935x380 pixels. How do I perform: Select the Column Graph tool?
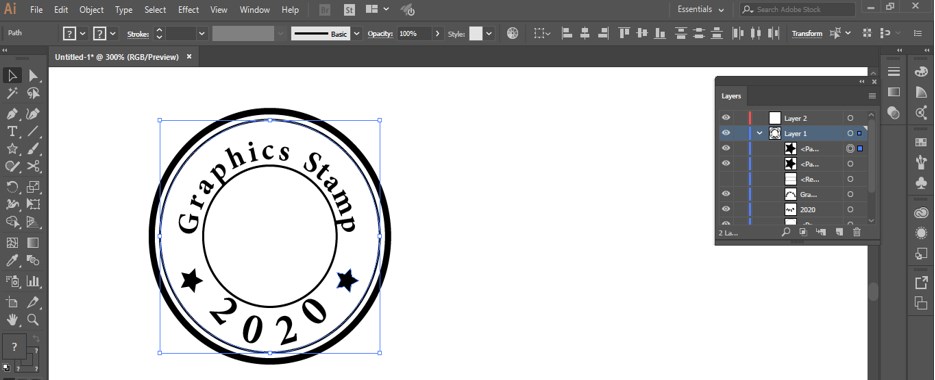point(33,281)
